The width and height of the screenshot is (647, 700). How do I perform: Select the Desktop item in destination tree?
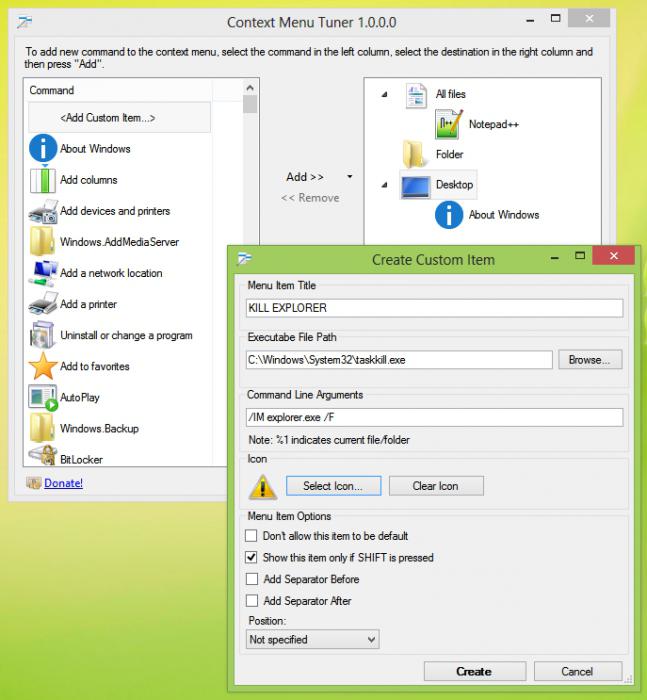click(x=454, y=185)
